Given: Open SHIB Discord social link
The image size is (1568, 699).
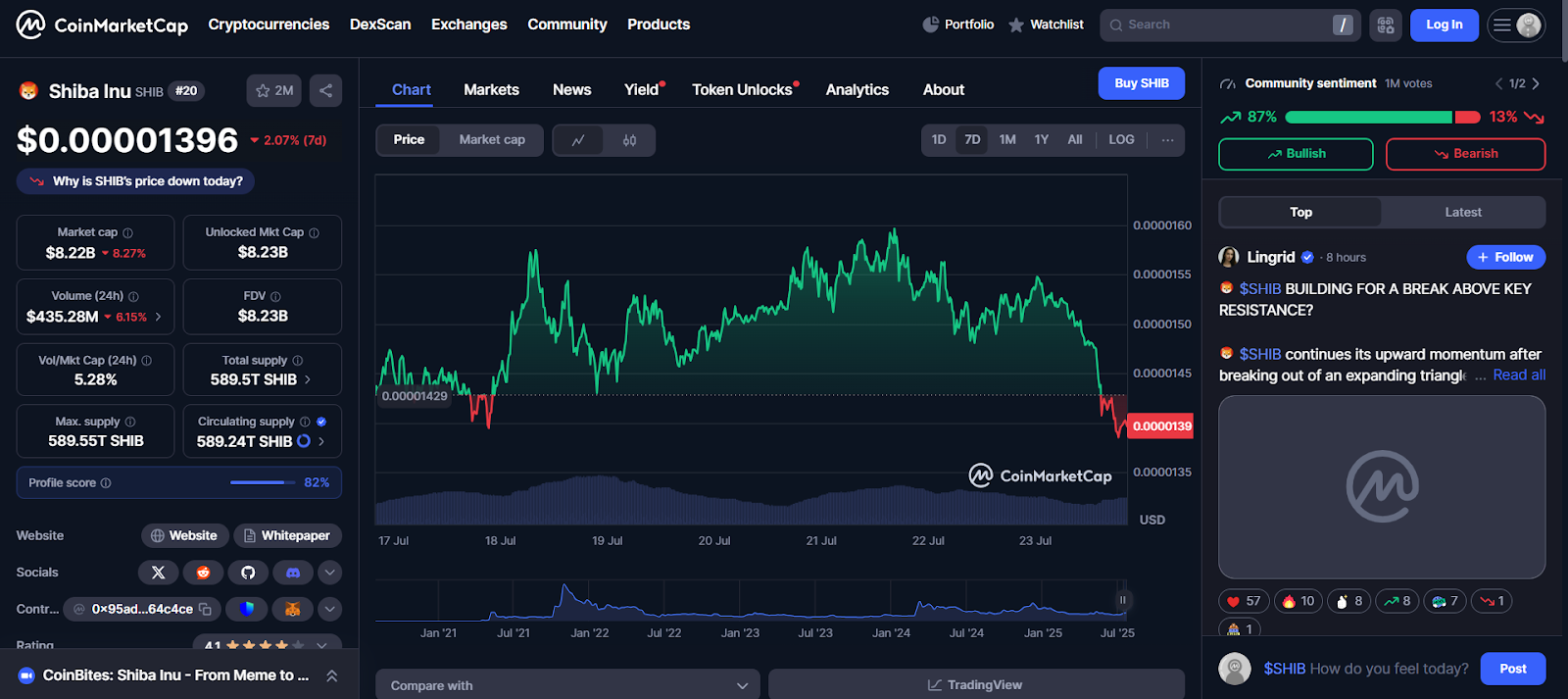Looking at the screenshot, I should pyautogui.click(x=293, y=573).
